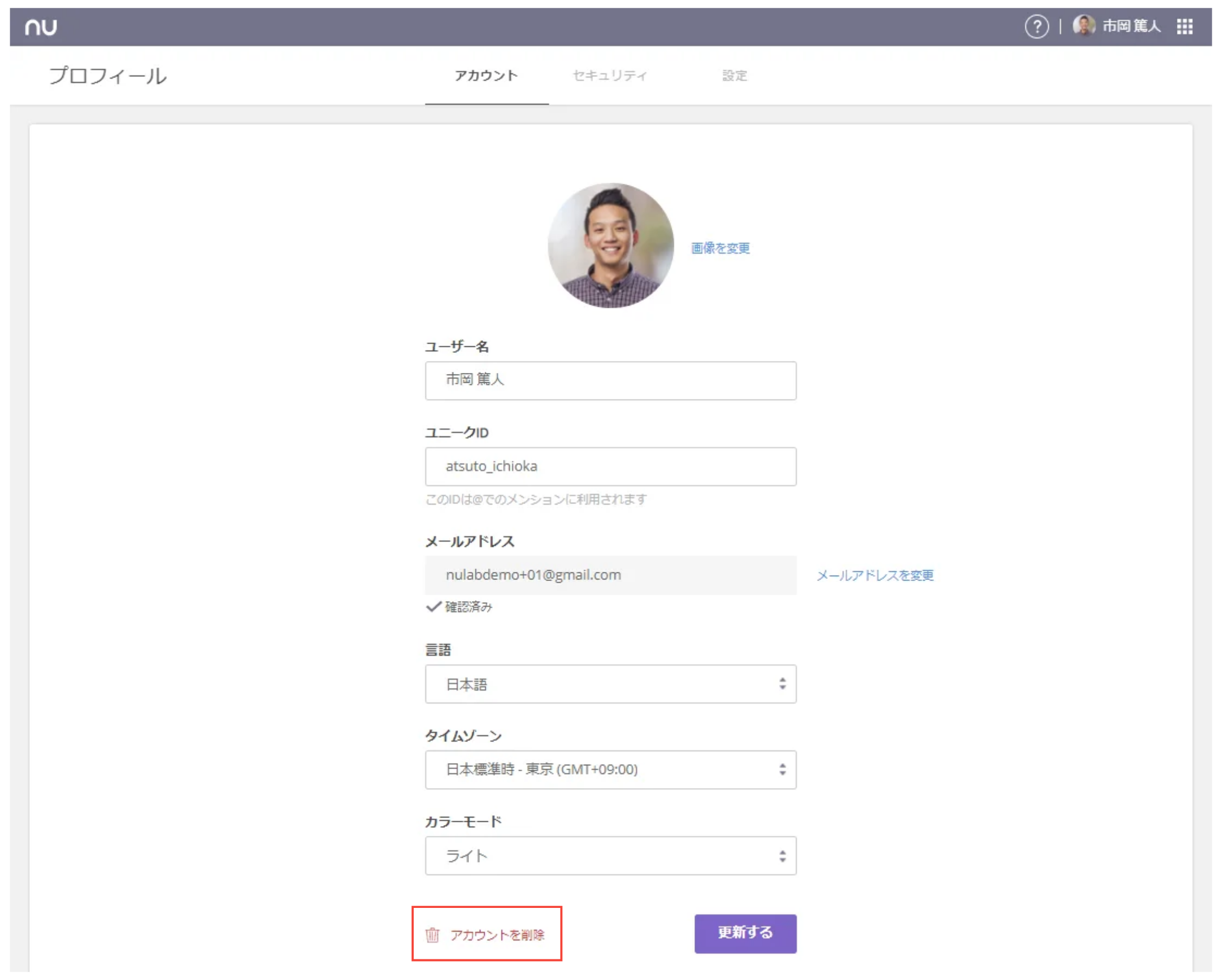Viewport: 1222px width, 980px height.
Task: Click the ユニークID label
Action: pyautogui.click(x=457, y=433)
